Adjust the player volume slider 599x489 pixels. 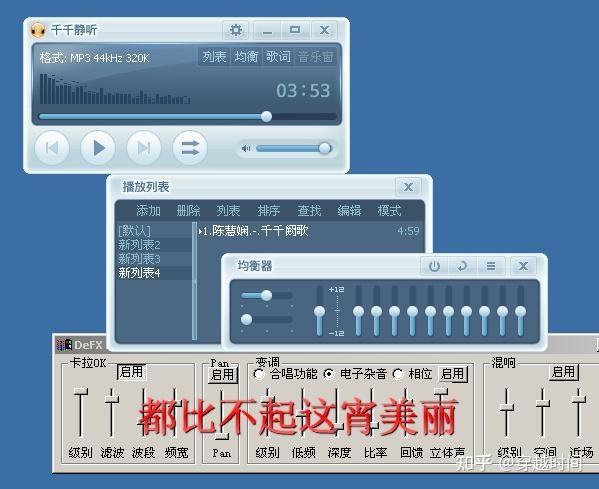click(x=293, y=148)
